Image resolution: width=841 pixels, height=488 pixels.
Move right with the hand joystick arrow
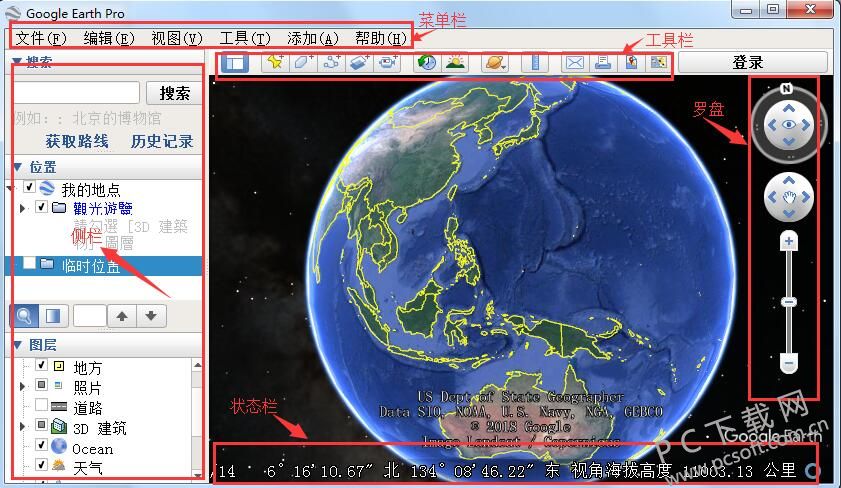point(806,197)
